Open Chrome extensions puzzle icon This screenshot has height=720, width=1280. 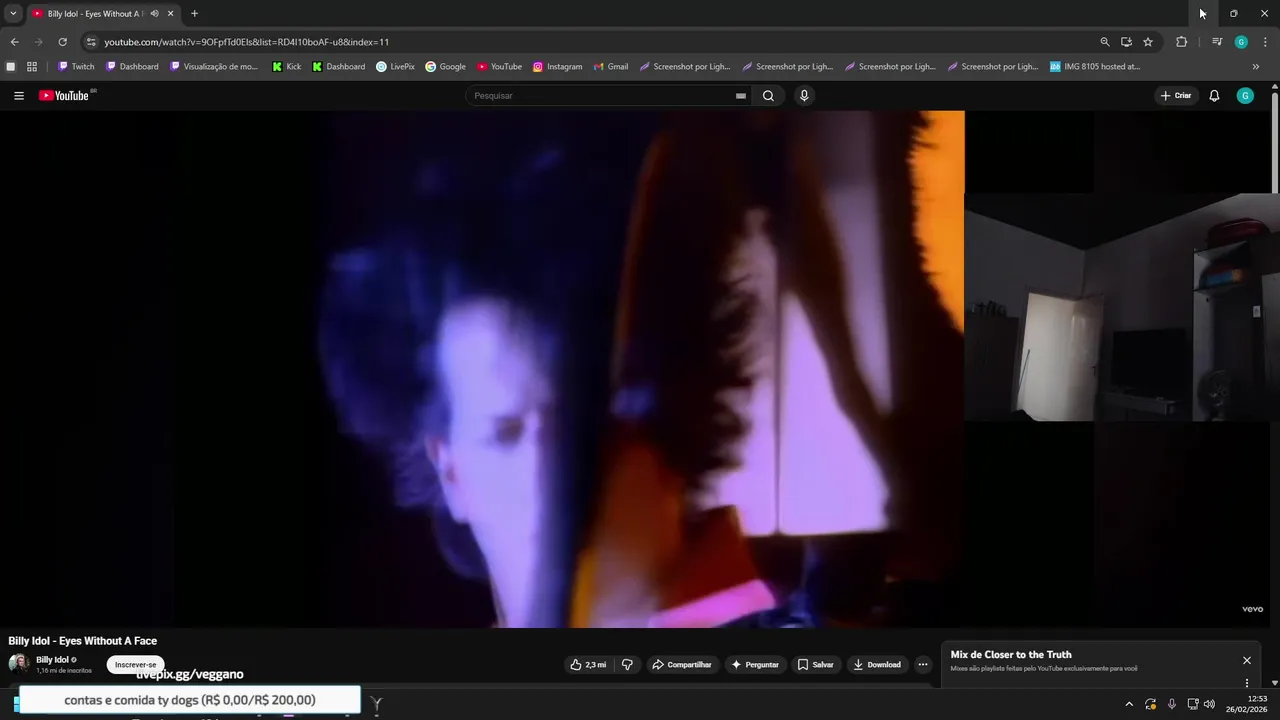click(x=1182, y=42)
